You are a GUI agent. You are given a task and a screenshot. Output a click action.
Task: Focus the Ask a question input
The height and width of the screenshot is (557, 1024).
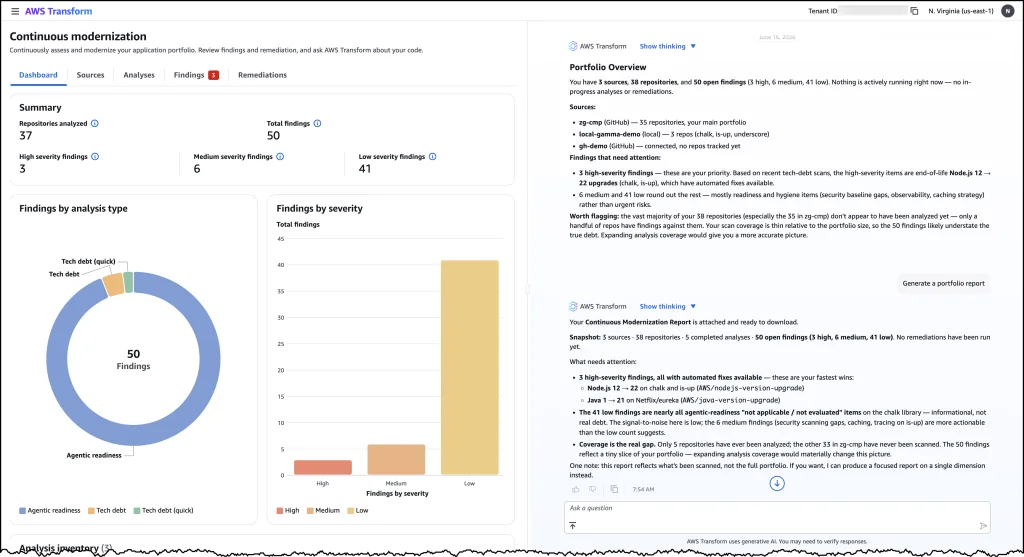pos(777,509)
